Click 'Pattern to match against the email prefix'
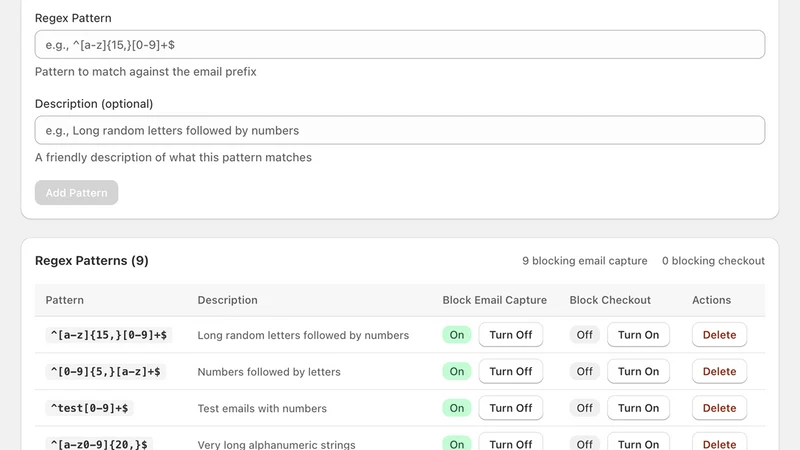The width and height of the screenshot is (800, 450). (x=146, y=71)
